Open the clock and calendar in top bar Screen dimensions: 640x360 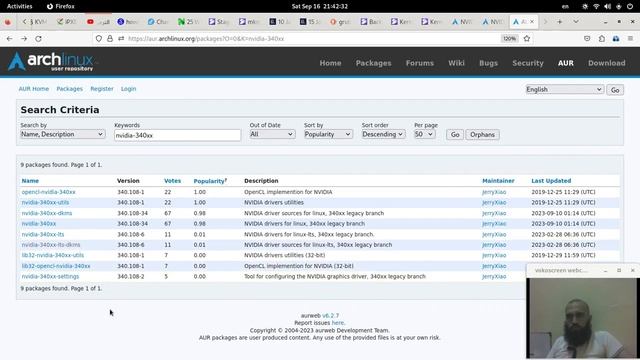click(x=320, y=6)
